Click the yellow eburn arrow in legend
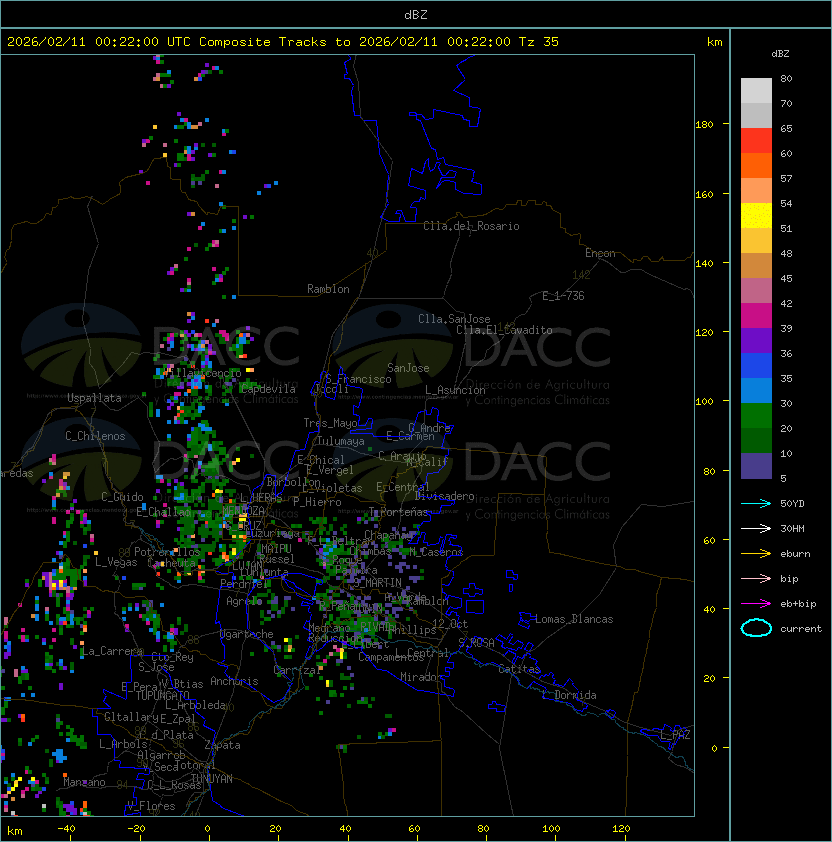The width and height of the screenshot is (832, 842). (x=756, y=554)
